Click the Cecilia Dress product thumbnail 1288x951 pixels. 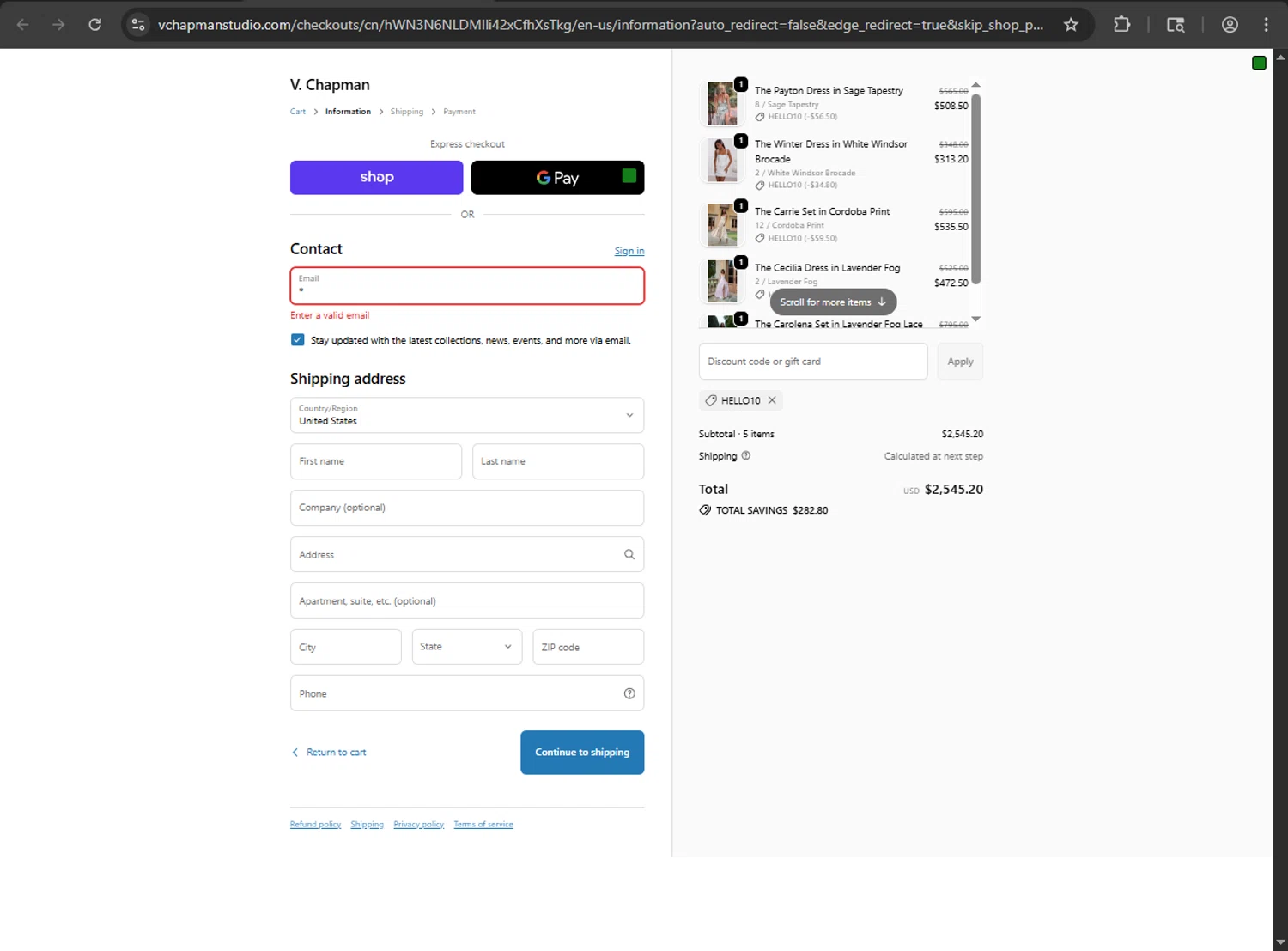(x=722, y=281)
